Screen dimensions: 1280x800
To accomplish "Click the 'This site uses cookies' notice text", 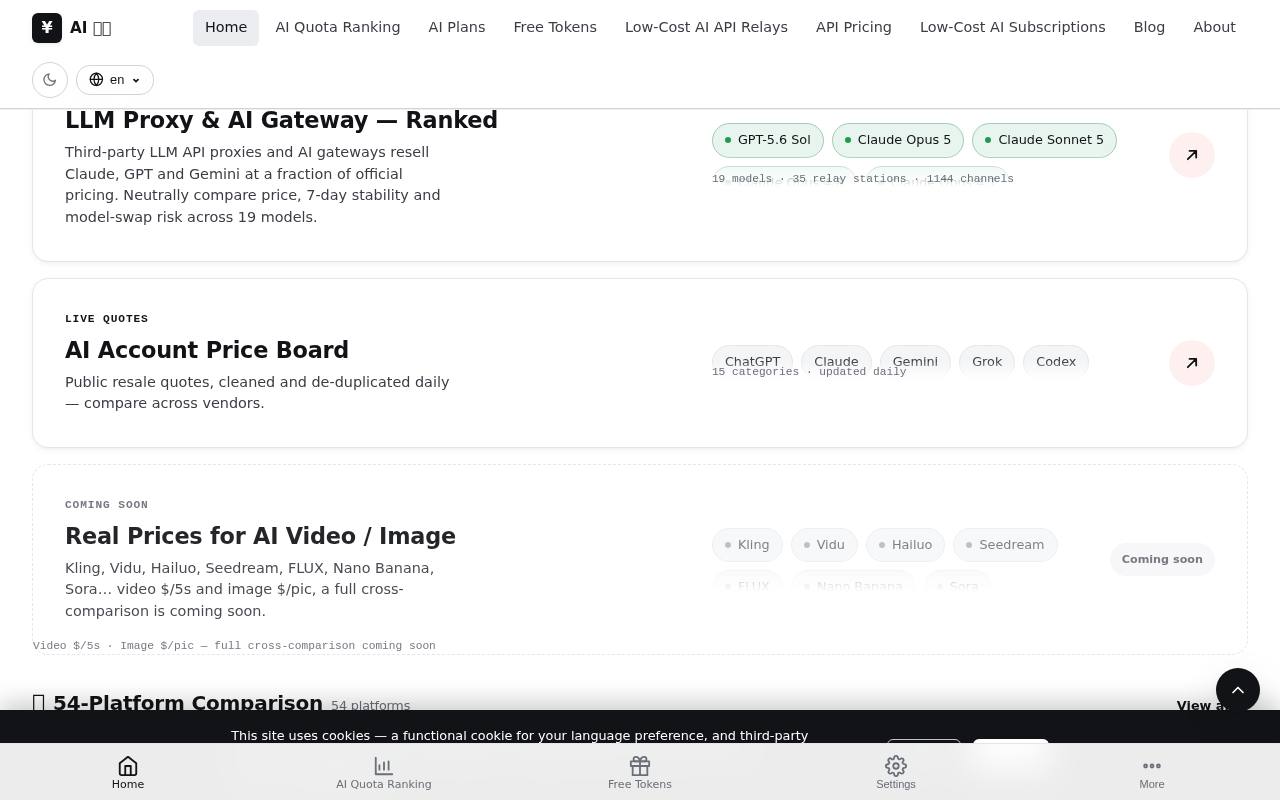I will pyautogui.click(x=520, y=736).
